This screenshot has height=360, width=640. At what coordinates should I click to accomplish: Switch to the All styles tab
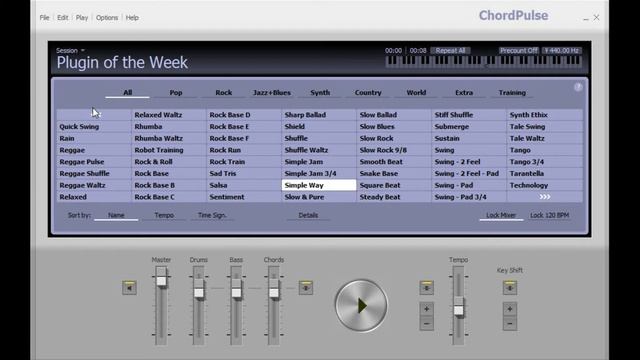pos(127,93)
